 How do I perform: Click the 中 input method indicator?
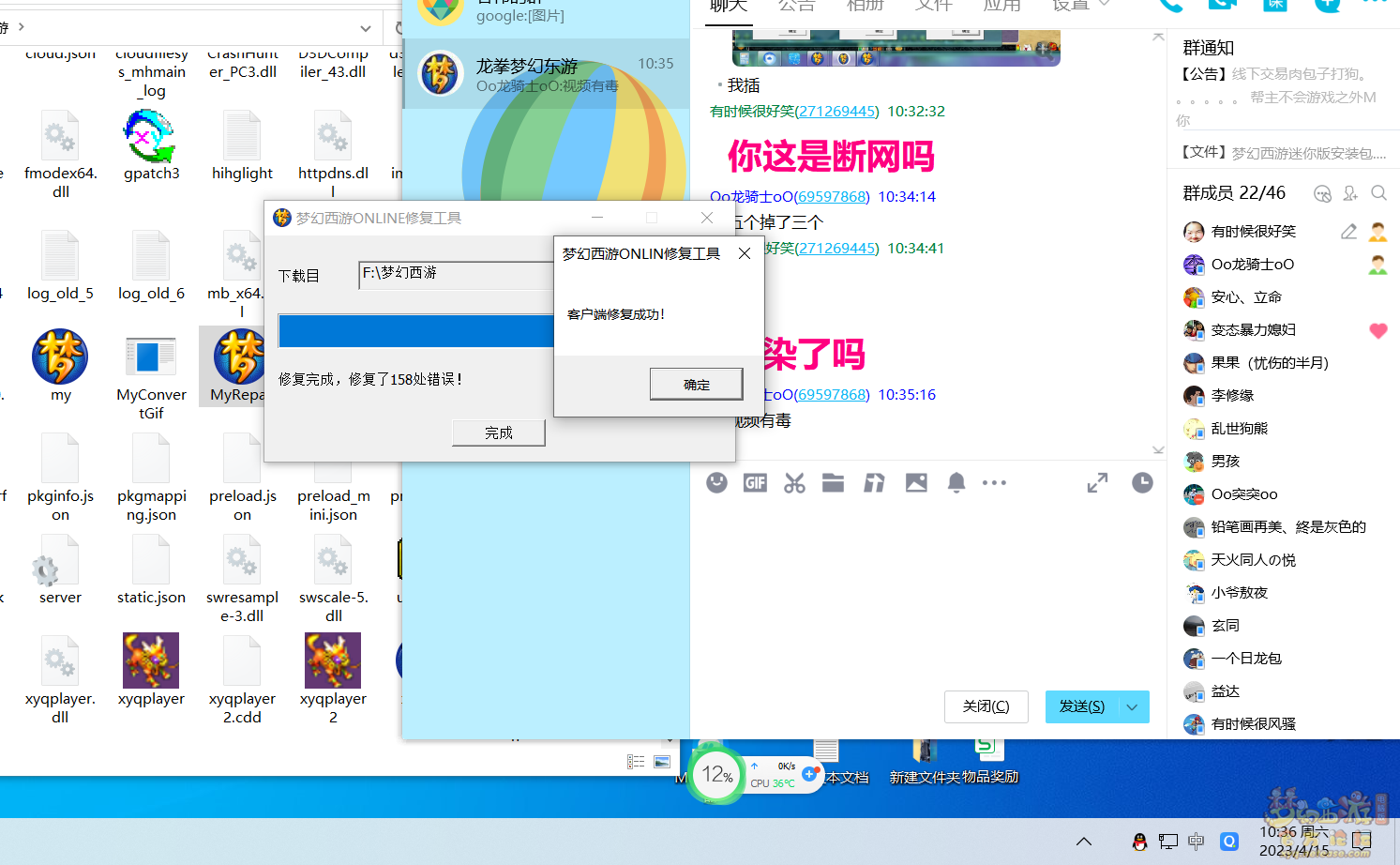point(1197,842)
